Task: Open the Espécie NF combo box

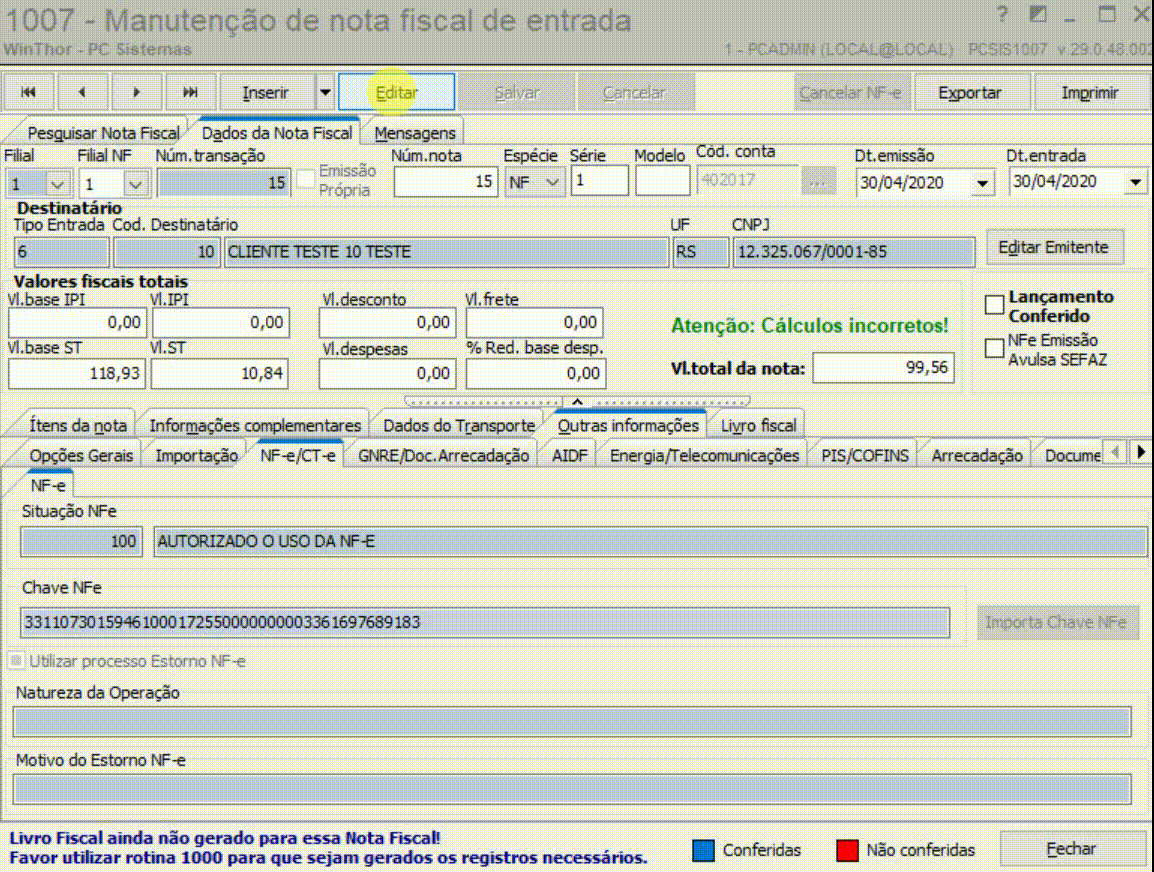Action: tap(535, 182)
